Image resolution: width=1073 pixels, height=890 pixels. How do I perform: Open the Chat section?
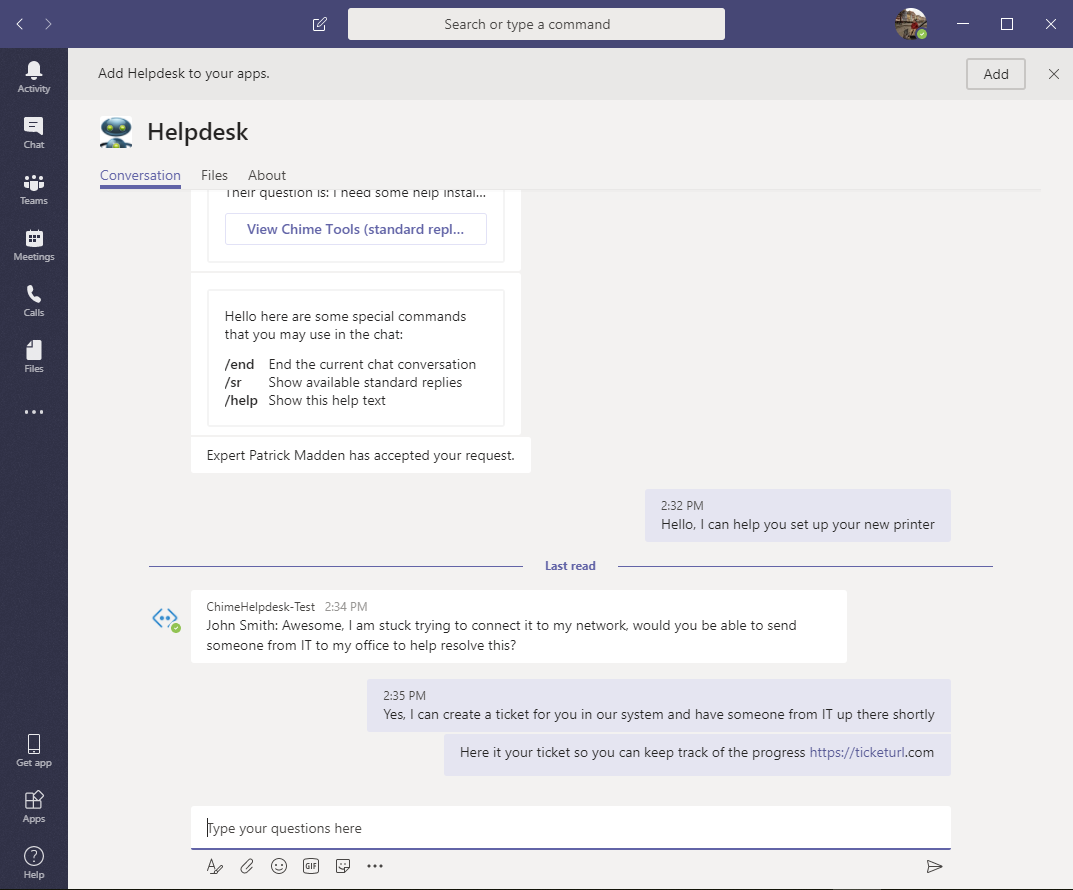34,133
